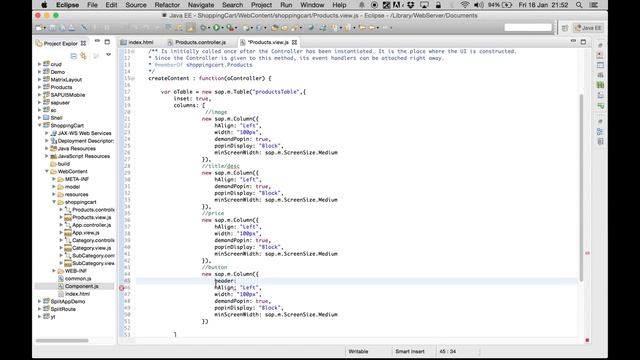
Task: Collapse the WebContent folder
Action: coord(47,171)
